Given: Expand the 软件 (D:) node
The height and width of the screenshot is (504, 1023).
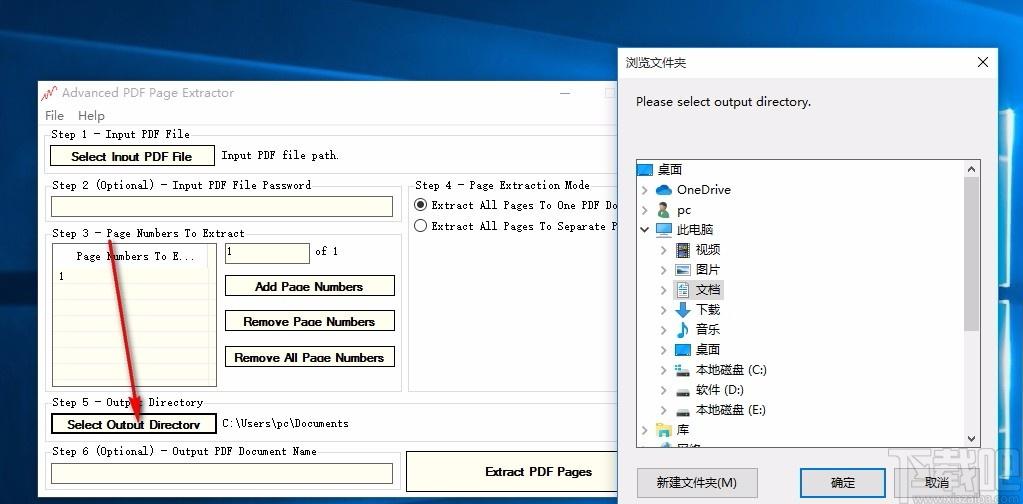Looking at the screenshot, I should click(x=664, y=390).
